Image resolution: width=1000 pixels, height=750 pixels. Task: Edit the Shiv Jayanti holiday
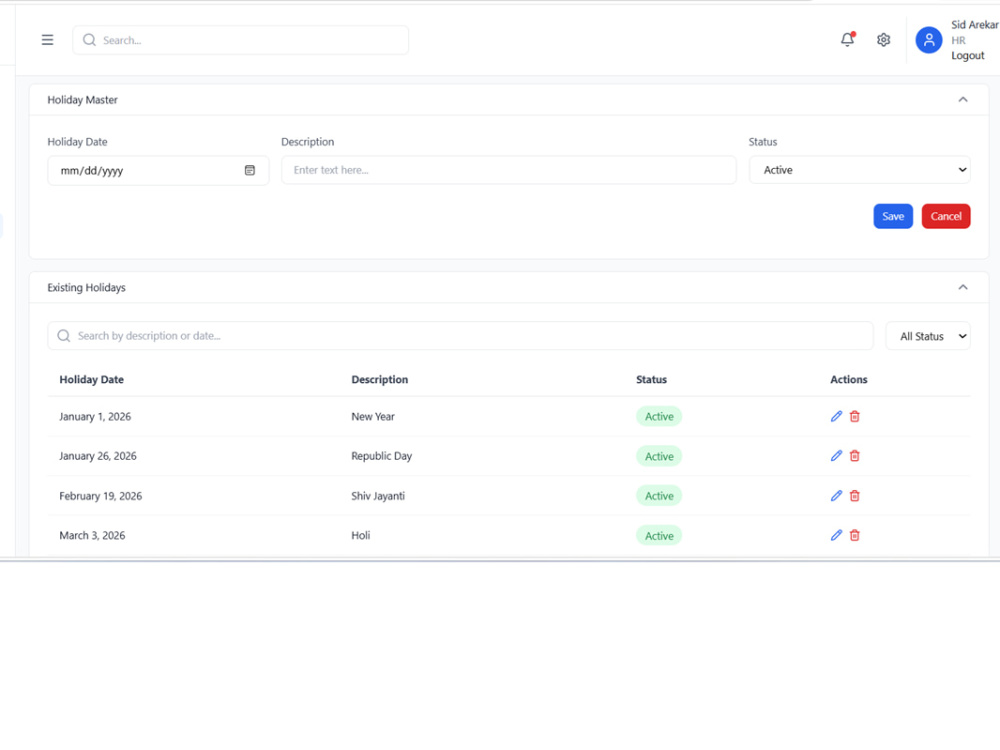pyautogui.click(x=836, y=496)
